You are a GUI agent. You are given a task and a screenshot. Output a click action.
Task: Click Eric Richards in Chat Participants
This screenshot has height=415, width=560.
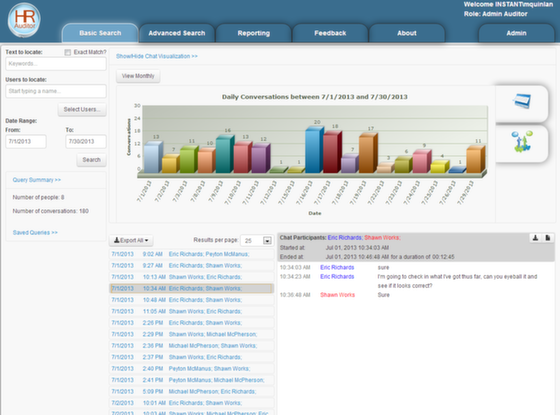point(344,238)
